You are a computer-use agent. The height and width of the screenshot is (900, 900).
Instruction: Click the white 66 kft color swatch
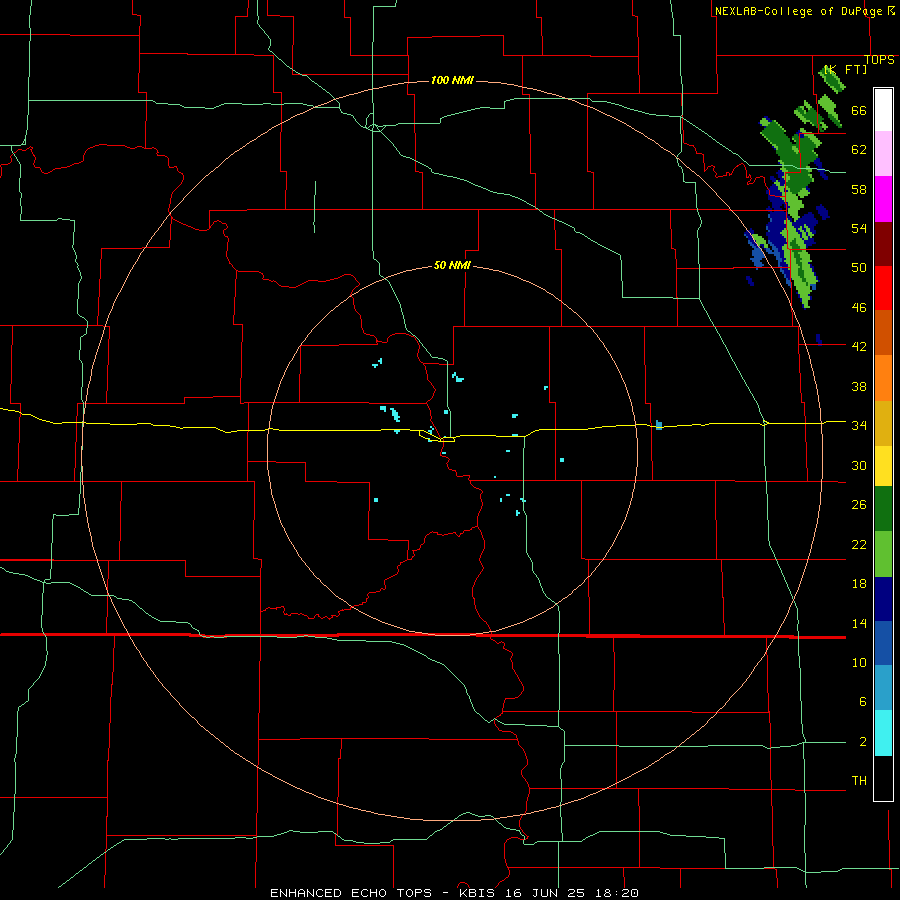tap(883, 110)
